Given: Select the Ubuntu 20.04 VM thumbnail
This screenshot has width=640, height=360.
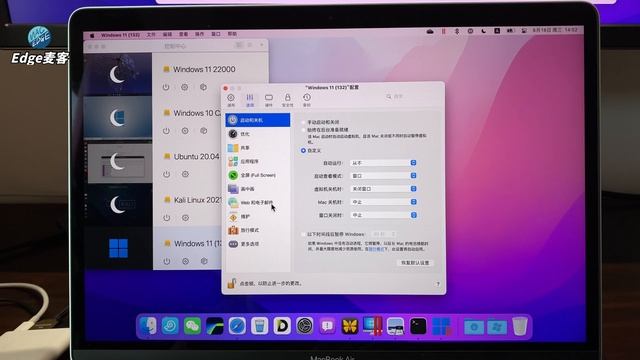Looking at the screenshot, I should point(119,162).
